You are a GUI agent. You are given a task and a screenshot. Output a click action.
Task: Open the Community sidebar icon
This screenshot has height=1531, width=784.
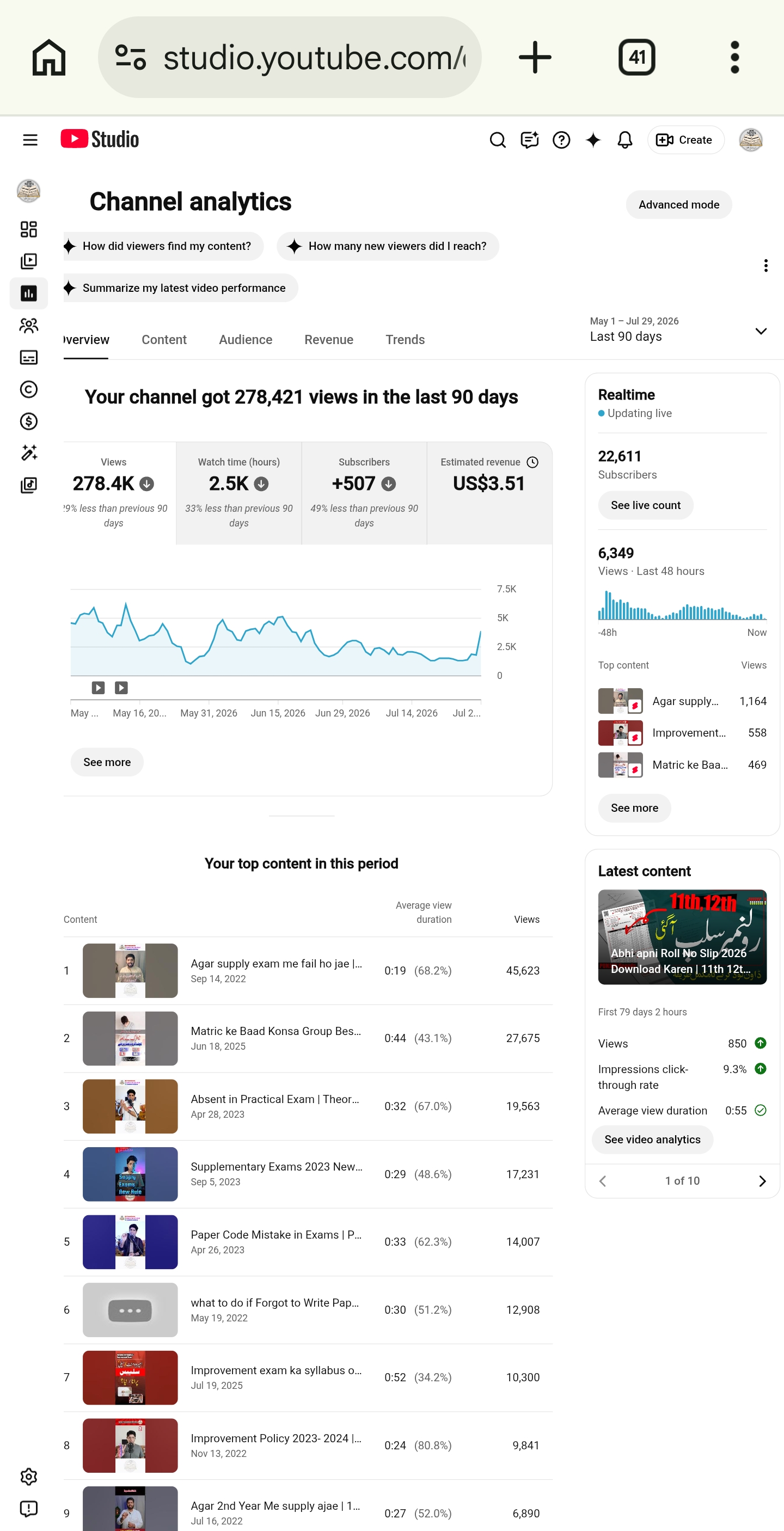[x=28, y=326]
